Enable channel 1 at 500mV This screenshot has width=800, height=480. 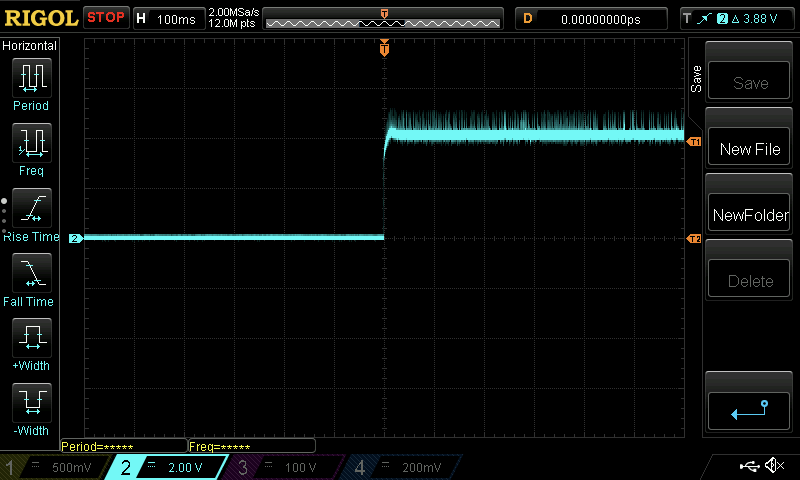point(52,467)
